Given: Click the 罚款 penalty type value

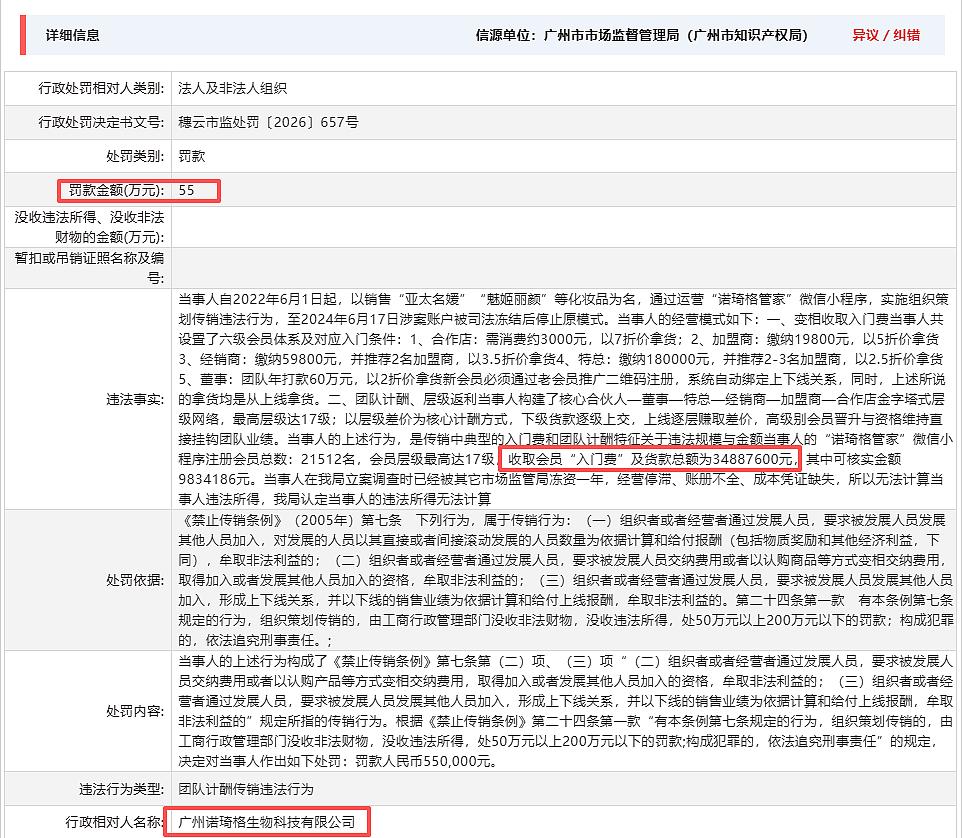Looking at the screenshot, I should [x=191, y=156].
